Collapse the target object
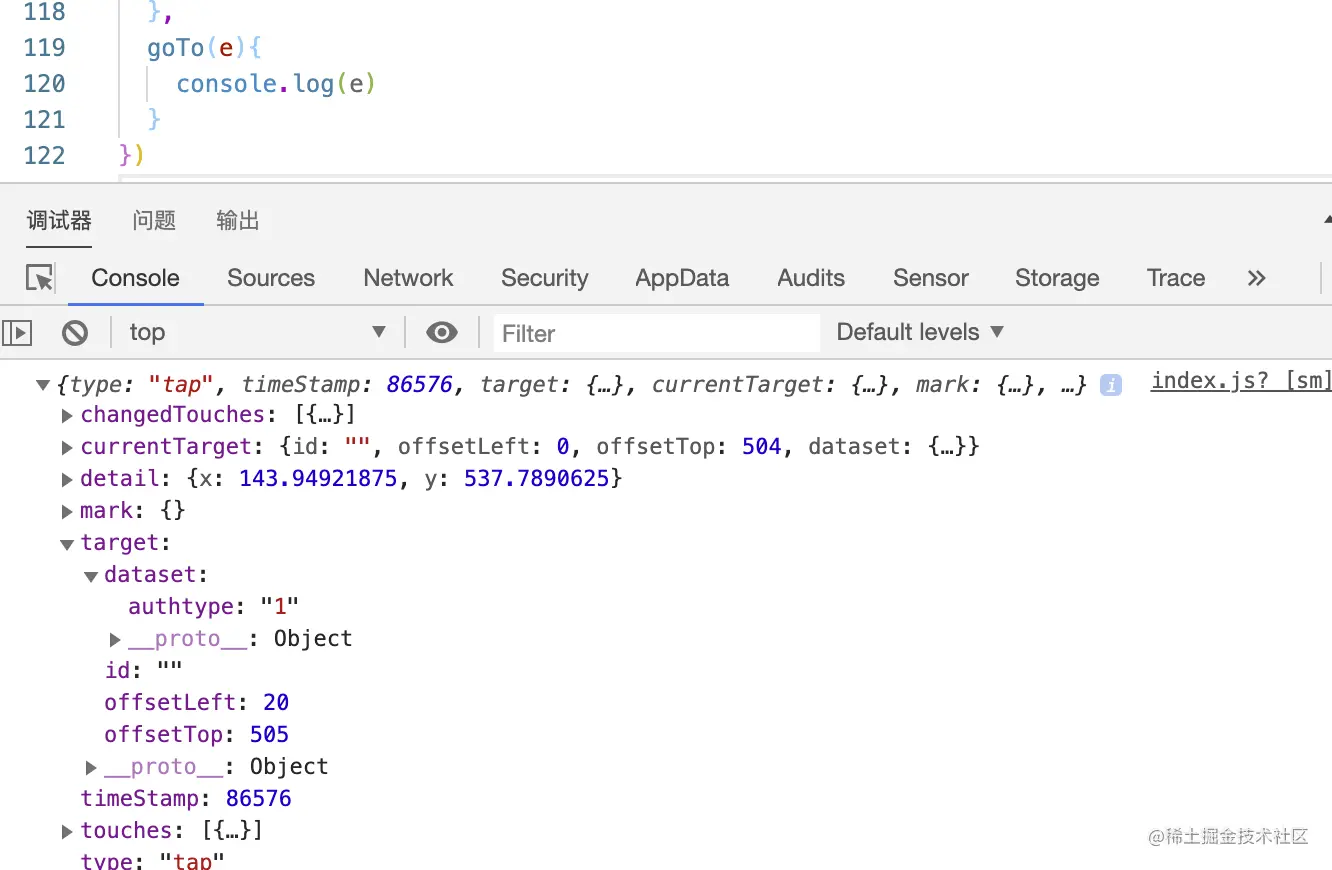 pyautogui.click(x=67, y=544)
